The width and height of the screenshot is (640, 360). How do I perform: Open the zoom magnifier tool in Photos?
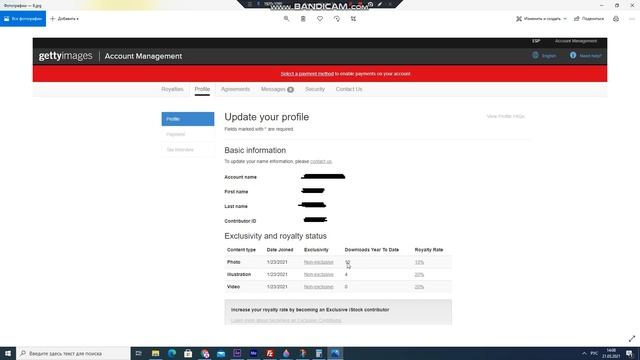pos(287,19)
